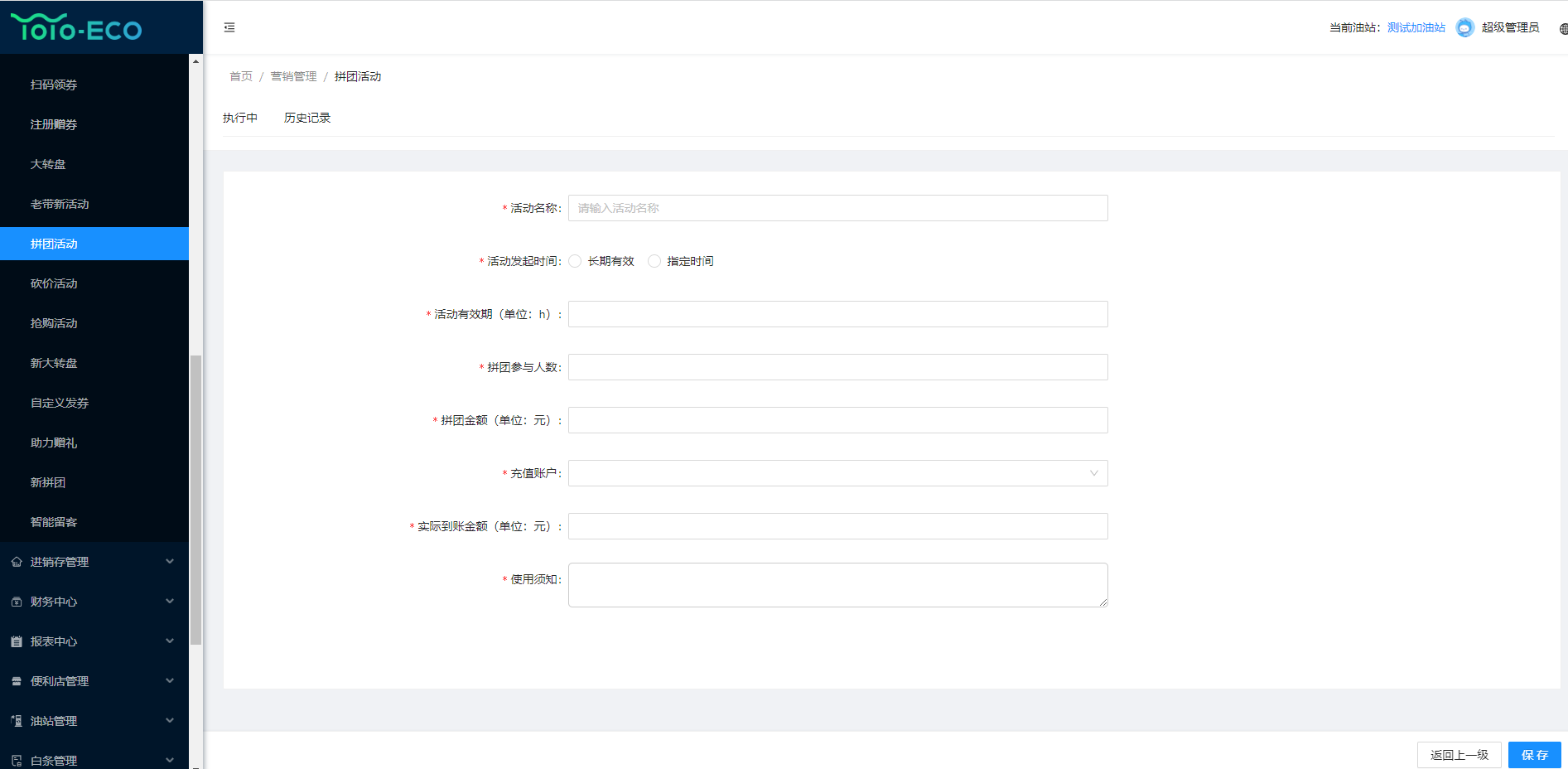The image size is (1568, 769).
Task: Click the 报表中心 clipboard icon
Action: (x=17, y=641)
